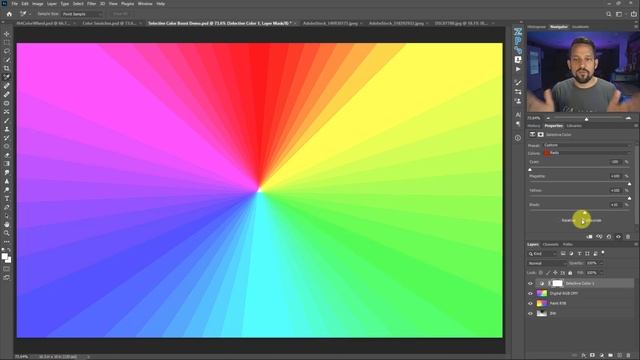The height and width of the screenshot is (360, 640).
Task: Create a new group folder icon
Action: tap(611, 356)
